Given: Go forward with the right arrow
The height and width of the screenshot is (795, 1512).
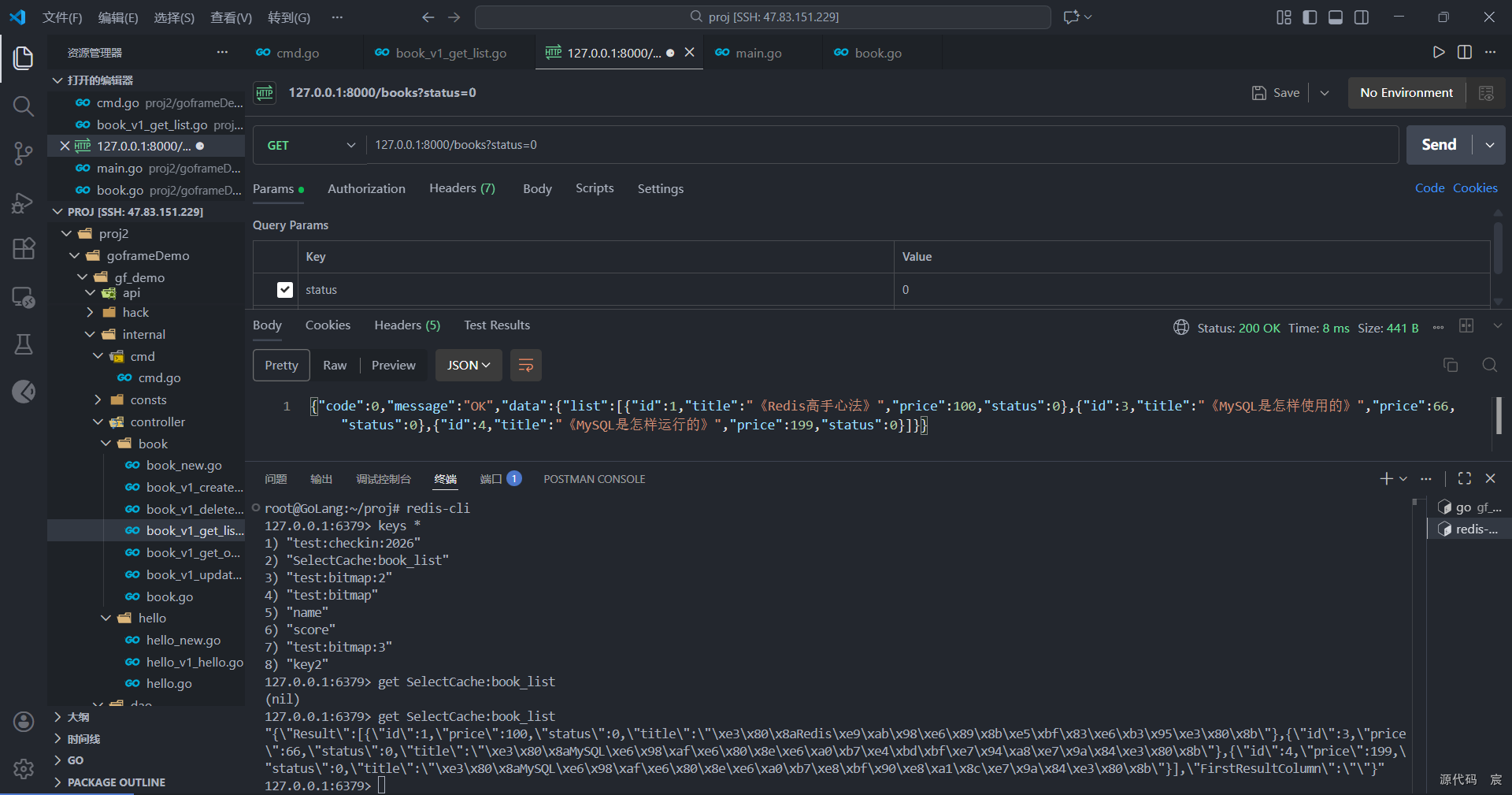Looking at the screenshot, I should click(x=454, y=17).
